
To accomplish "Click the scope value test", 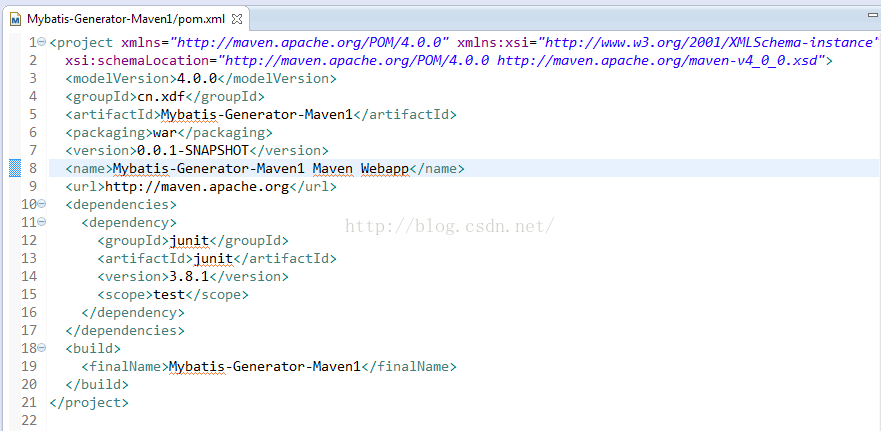I will tap(169, 294).
